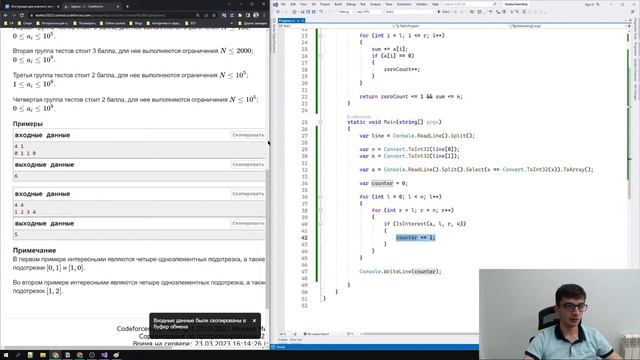Click the Visual Studio Start debugging play icon

pyautogui.click(x=439, y=12)
